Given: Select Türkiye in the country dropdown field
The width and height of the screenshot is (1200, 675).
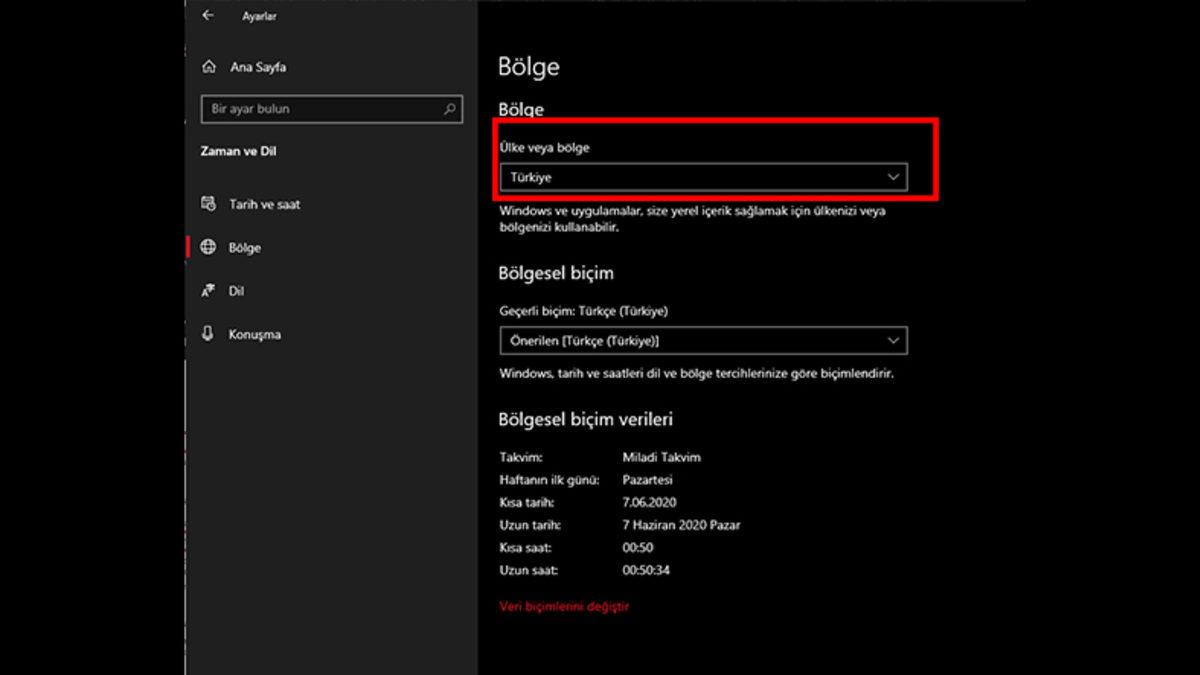Looking at the screenshot, I should tap(540, 176).
